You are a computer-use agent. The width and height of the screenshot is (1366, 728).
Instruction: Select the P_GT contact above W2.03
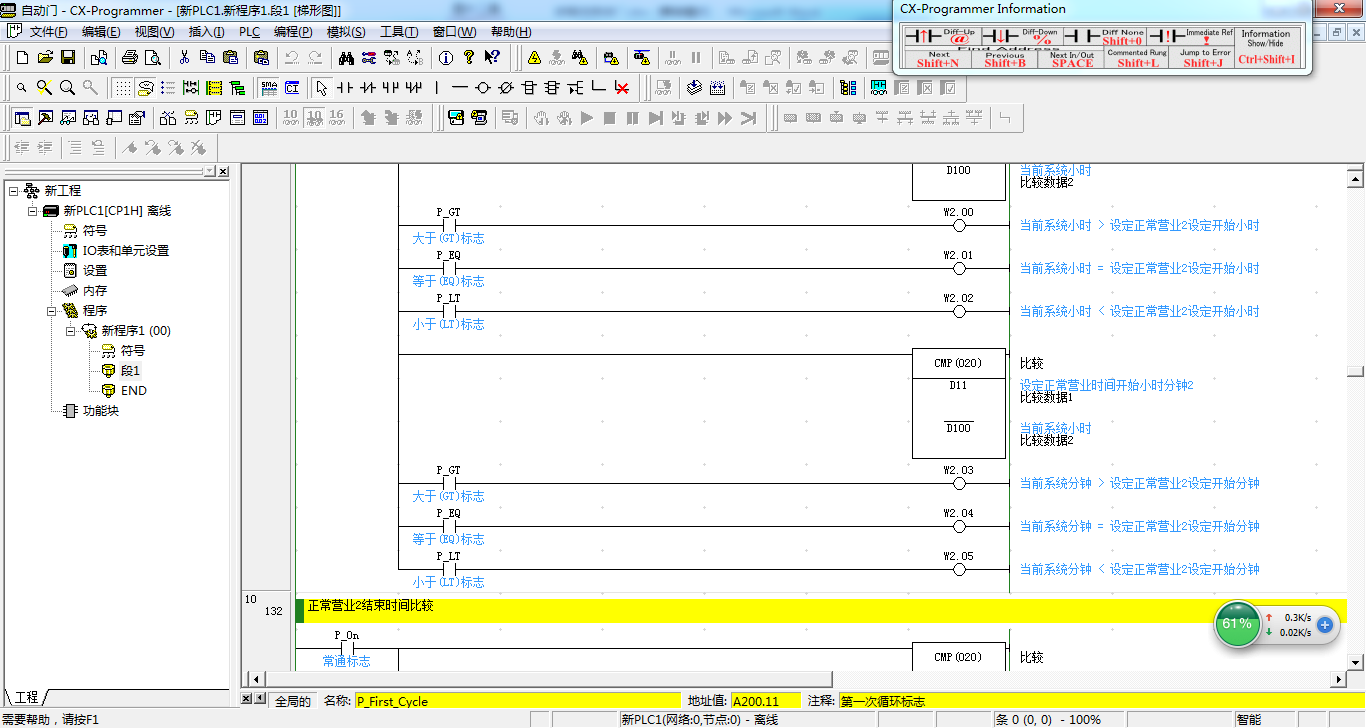tap(449, 483)
